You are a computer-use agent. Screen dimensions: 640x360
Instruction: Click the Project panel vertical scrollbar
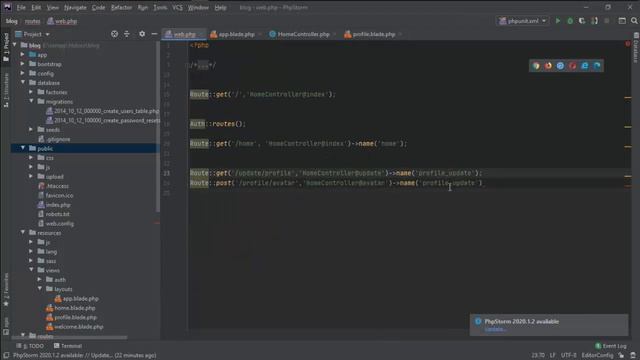(158, 127)
